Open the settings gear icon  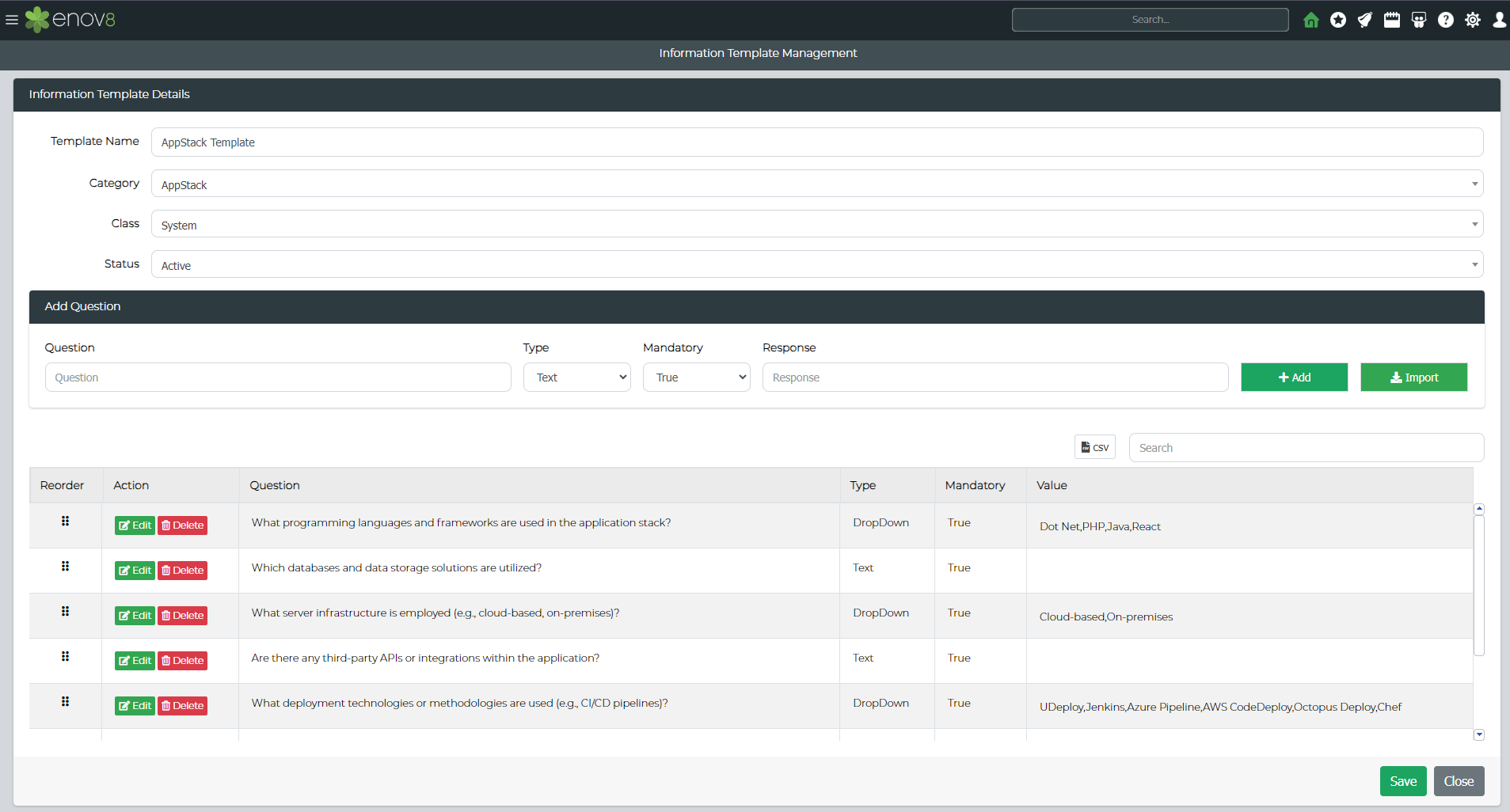click(x=1473, y=20)
